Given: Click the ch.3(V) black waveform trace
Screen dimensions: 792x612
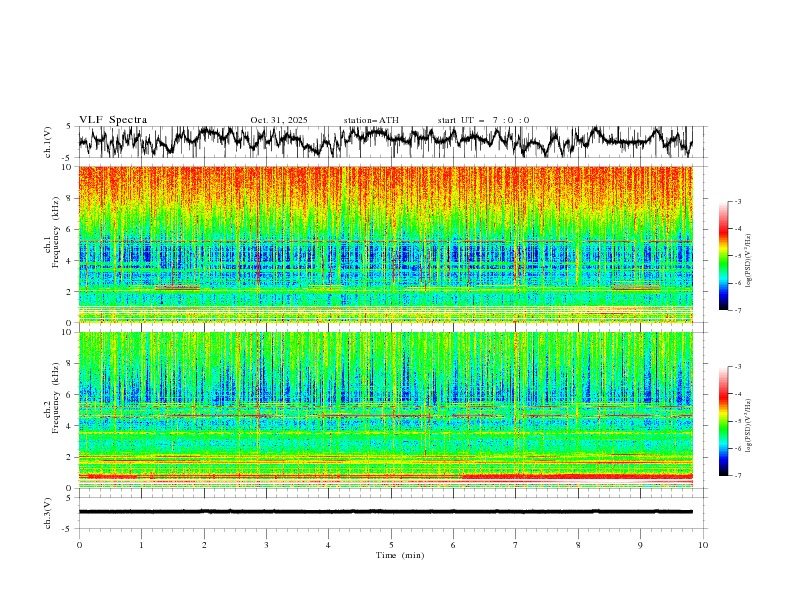Looking at the screenshot, I should (x=386, y=512).
